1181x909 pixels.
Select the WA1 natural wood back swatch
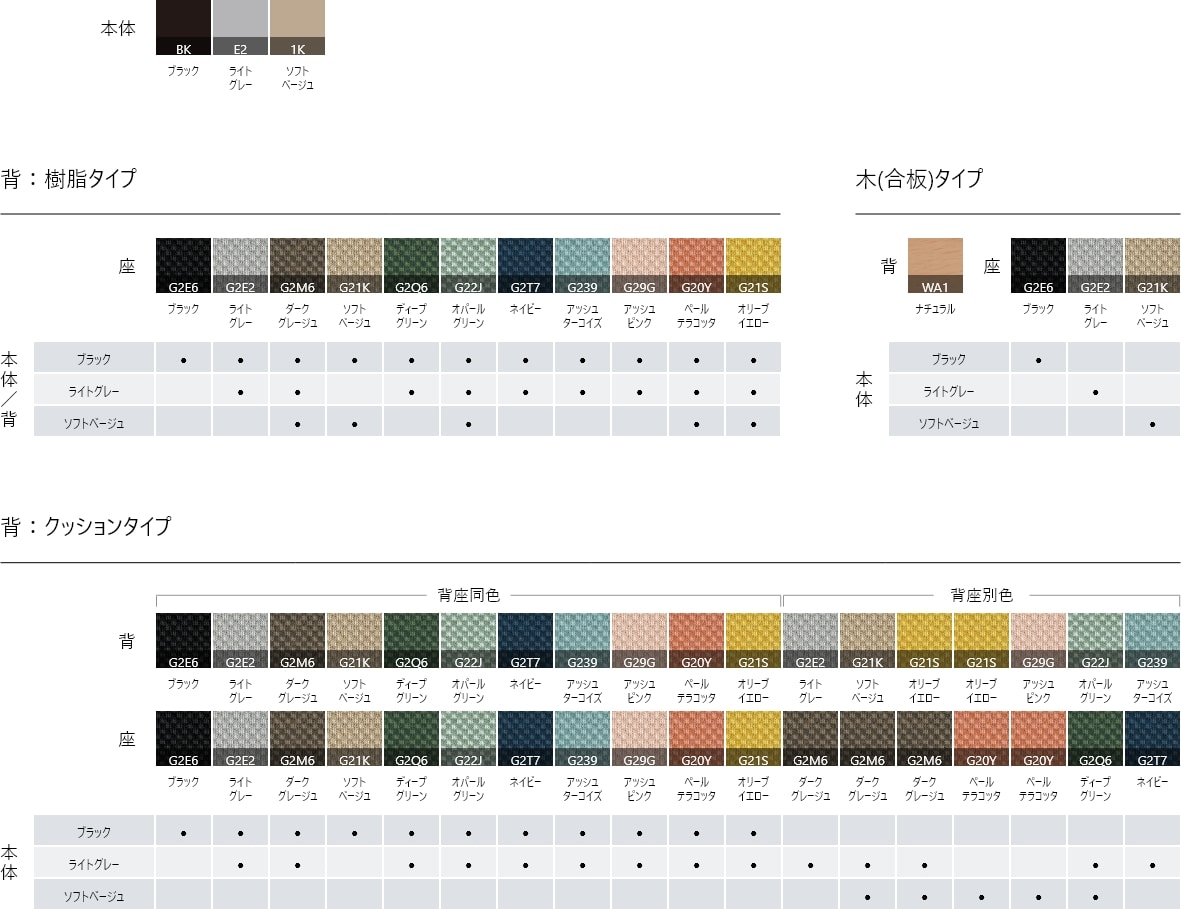pyautogui.click(x=935, y=266)
